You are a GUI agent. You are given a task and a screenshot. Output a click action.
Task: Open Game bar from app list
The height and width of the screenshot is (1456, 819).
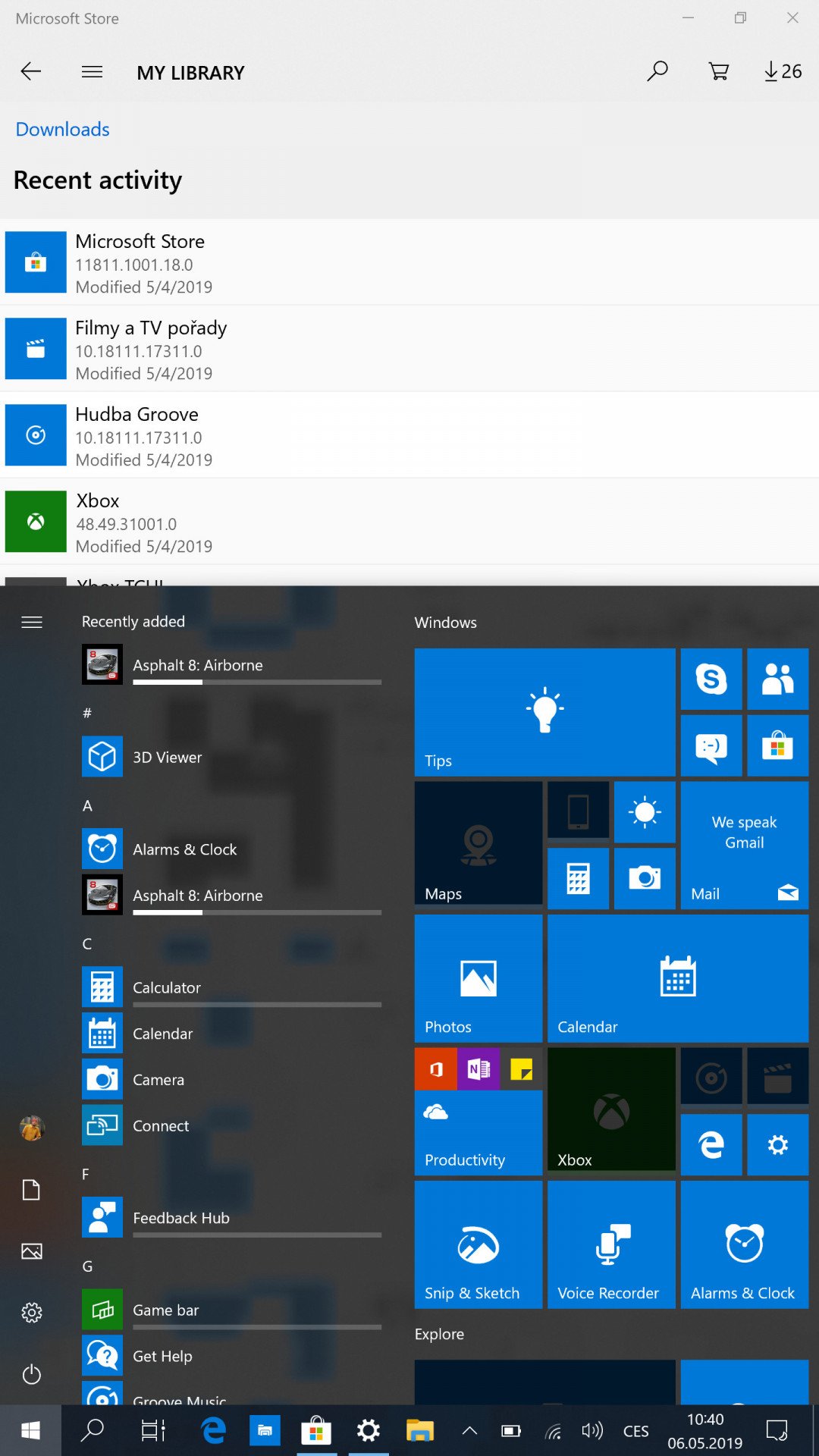[x=231, y=1310]
